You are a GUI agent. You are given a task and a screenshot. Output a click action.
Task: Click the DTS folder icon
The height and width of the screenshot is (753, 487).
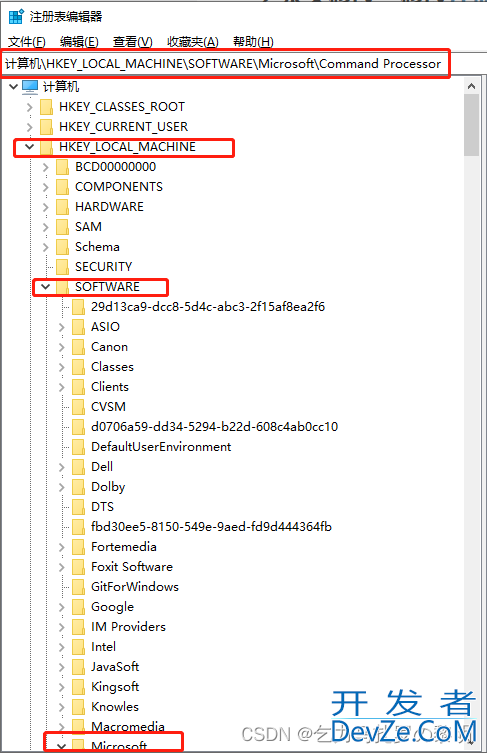(78, 507)
